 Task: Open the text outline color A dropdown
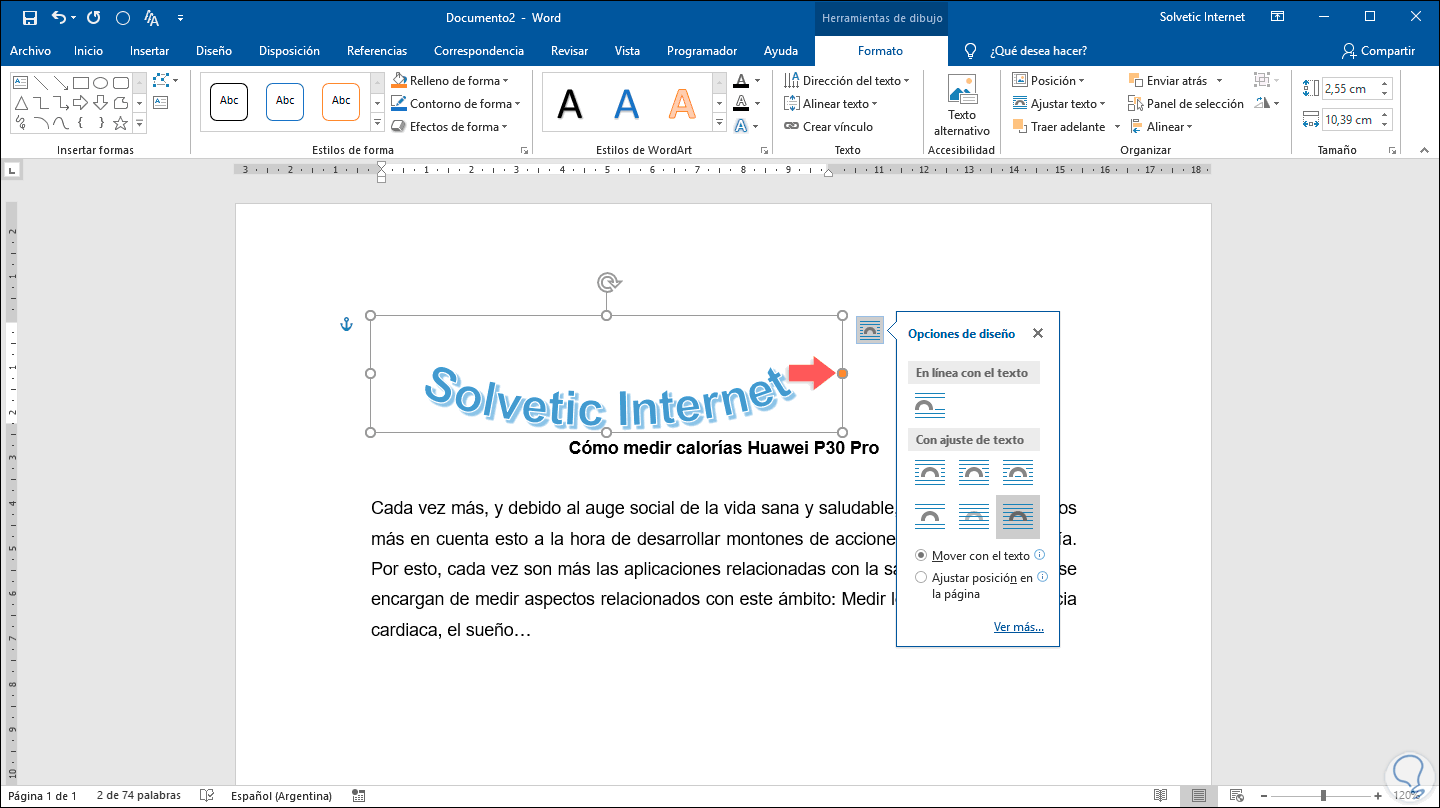coord(757,103)
